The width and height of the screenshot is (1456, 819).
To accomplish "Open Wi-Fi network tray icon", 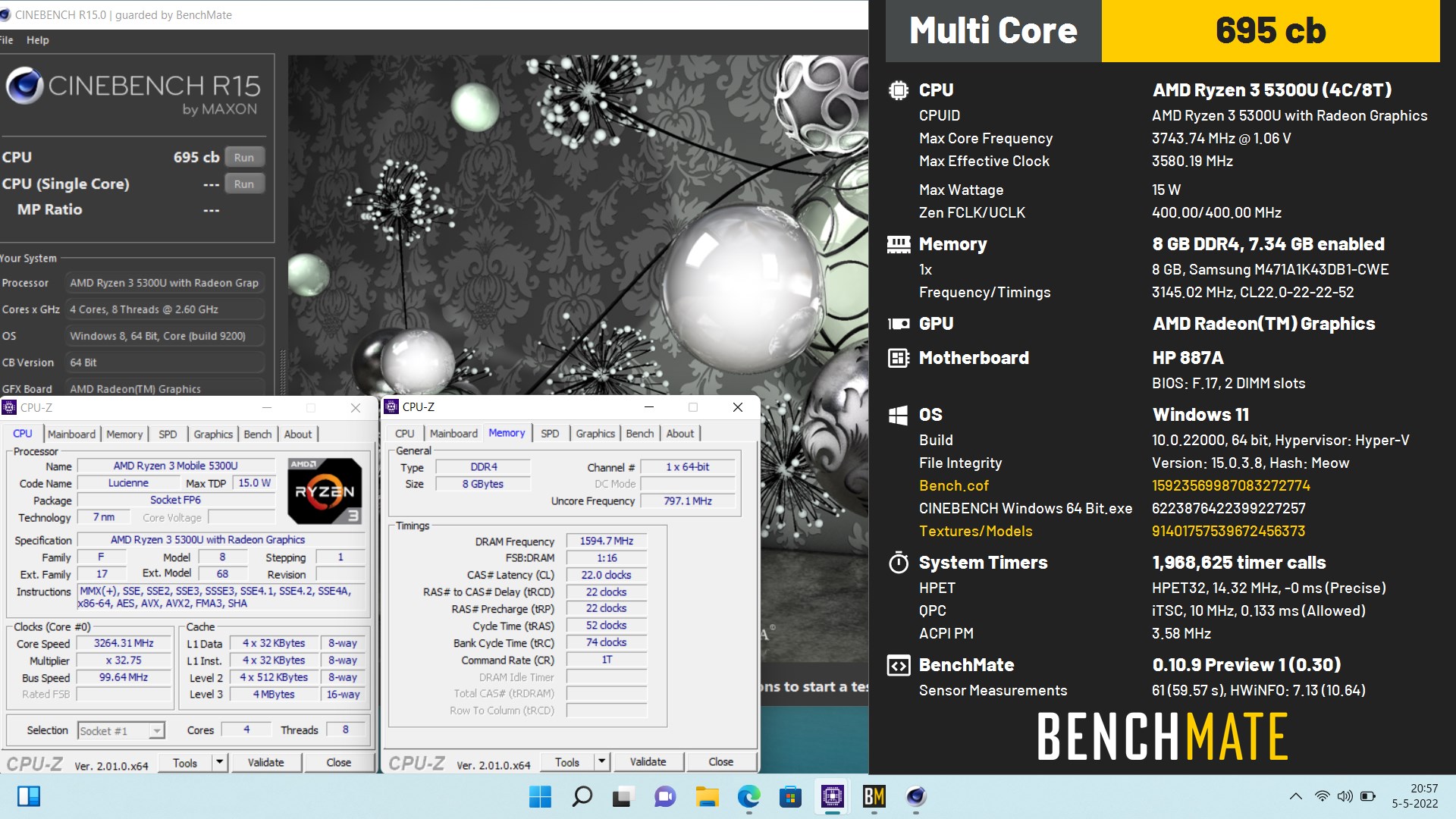I will click(x=1322, y=796).
